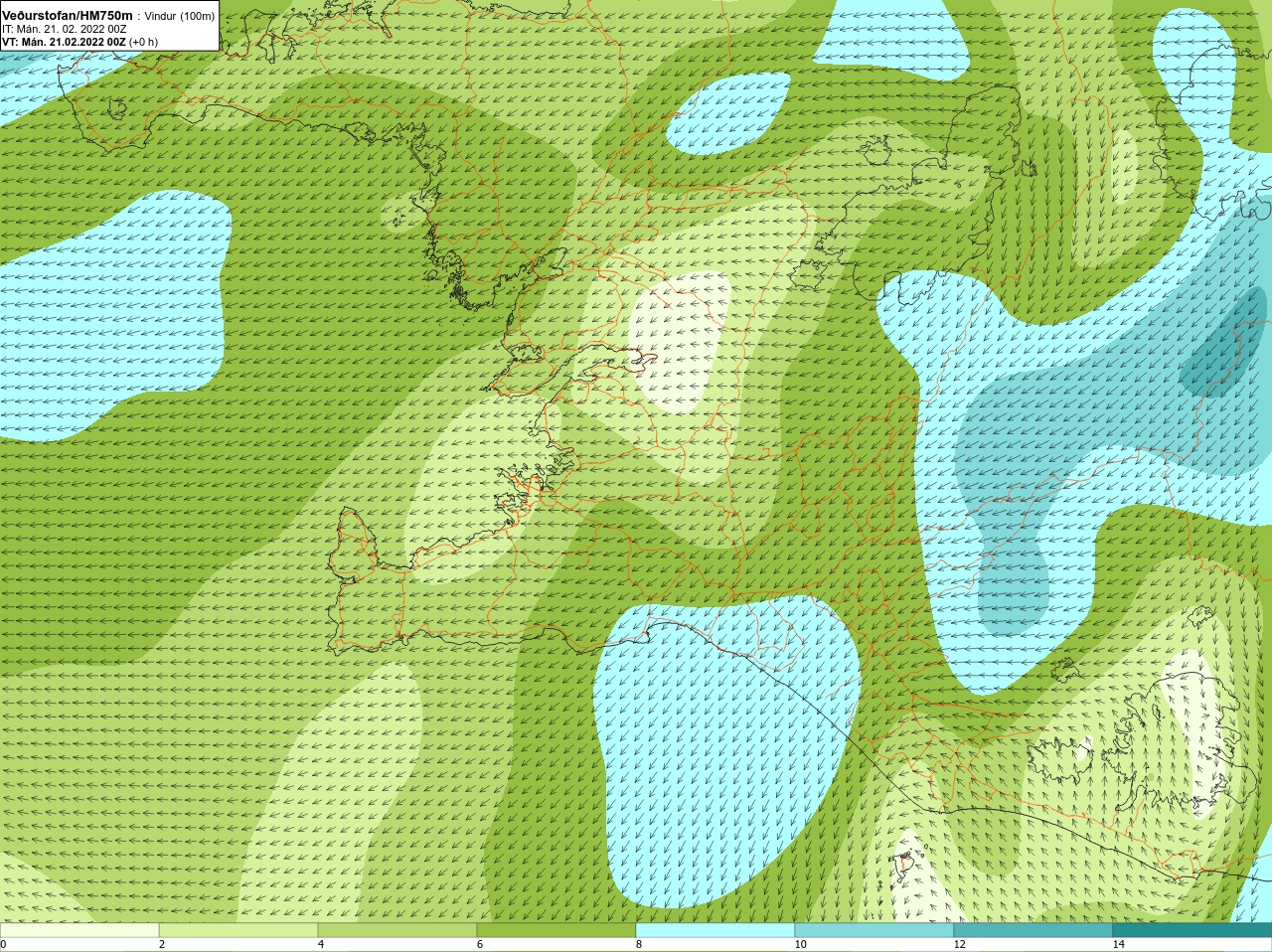Image resolution: width=1272 pixels, height=952 pixels.
Task: Click the "Veðurstofan/HM750m" title text
Action: [x=68, y=15]
